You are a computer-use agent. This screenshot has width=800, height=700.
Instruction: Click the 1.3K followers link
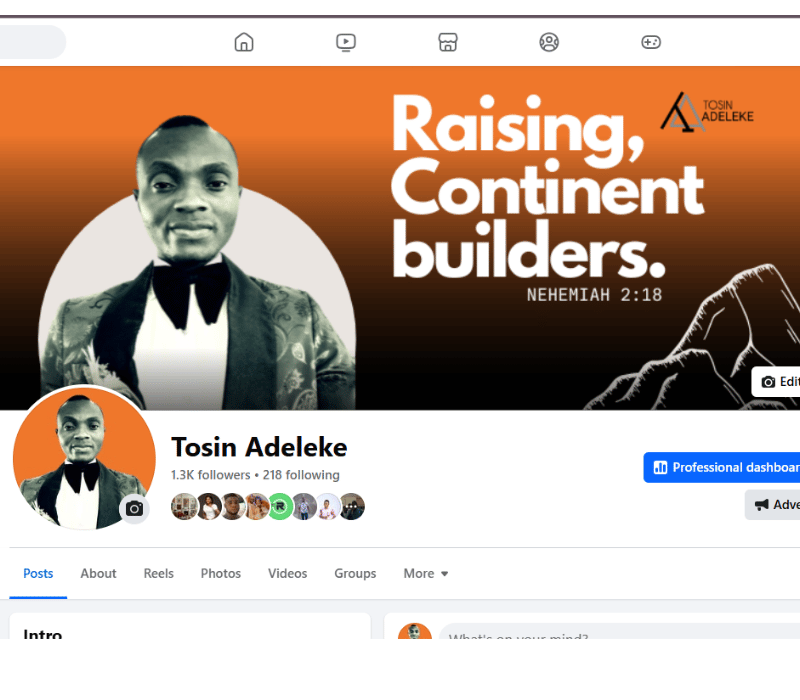coord(211,475)
